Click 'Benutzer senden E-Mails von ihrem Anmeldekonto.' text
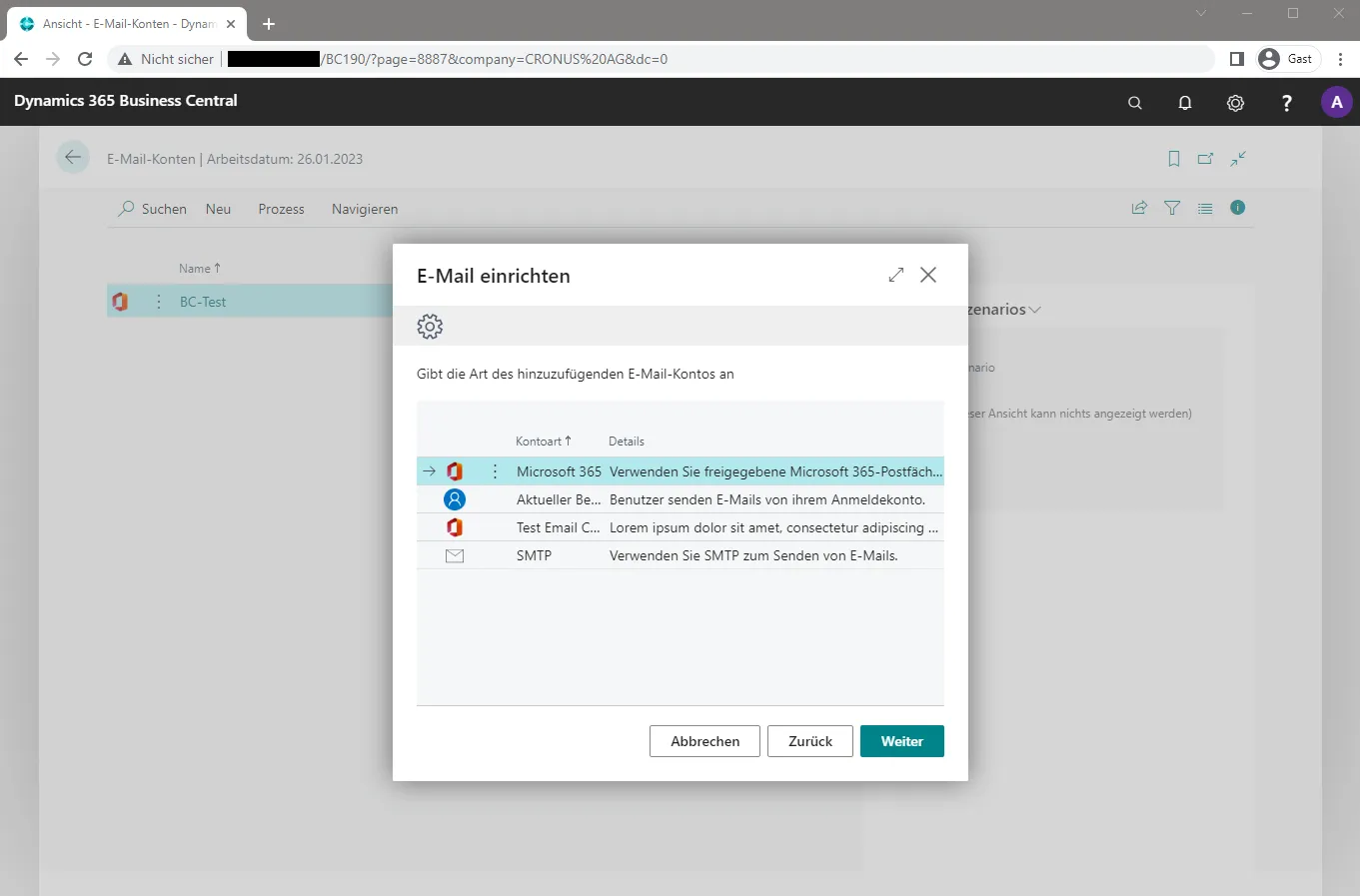The image size is (1360, 896). pyautogui.click(x=767, y=499)
